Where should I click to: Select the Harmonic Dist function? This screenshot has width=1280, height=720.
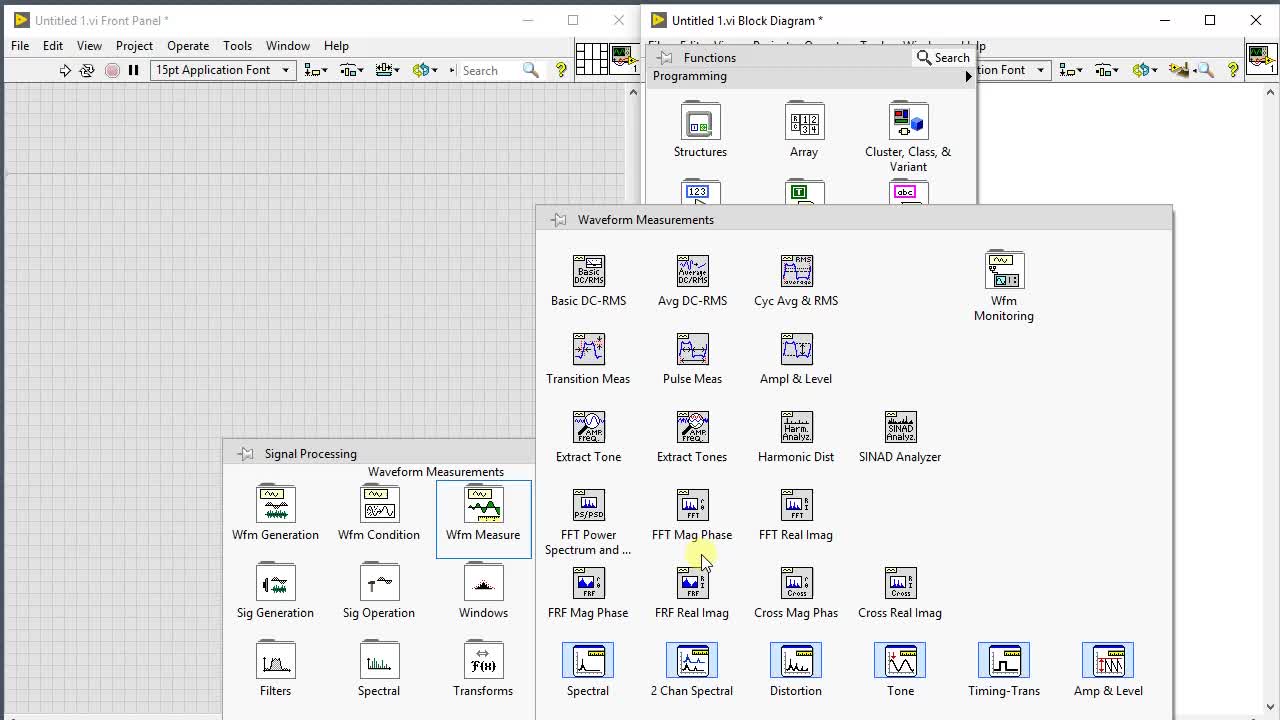click(x=797, y=427)
